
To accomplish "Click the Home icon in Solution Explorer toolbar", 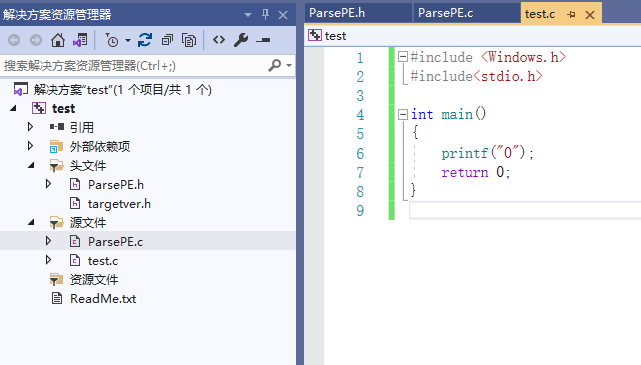I will tap(58, 40).
